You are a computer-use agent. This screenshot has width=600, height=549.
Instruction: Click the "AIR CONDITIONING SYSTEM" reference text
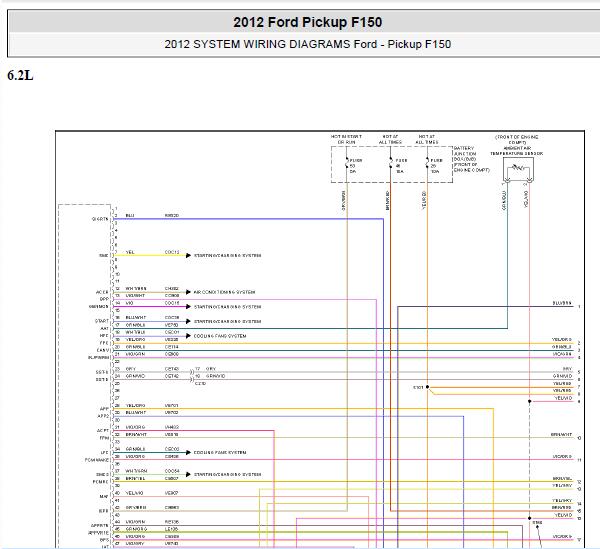224,292
